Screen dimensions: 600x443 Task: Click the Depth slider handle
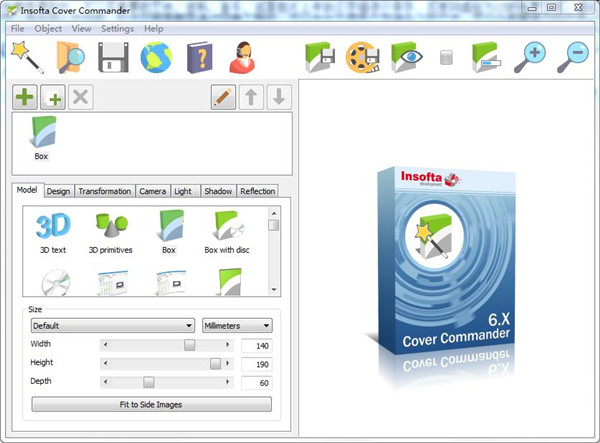click(149, 382)
